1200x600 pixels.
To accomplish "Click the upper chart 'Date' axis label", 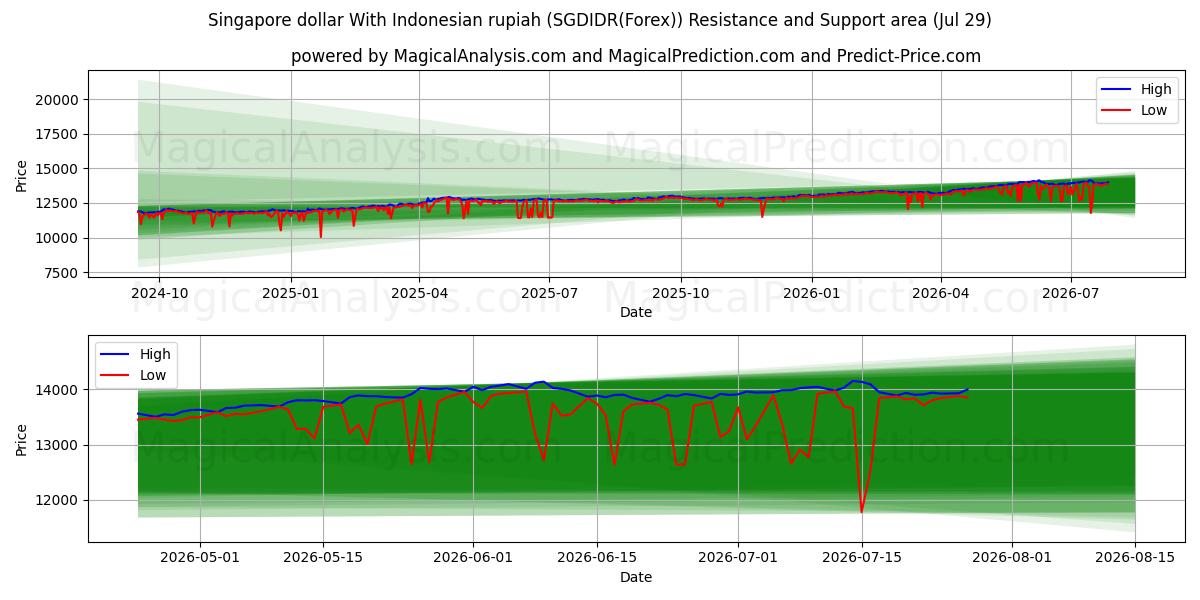I will [636, 312].
